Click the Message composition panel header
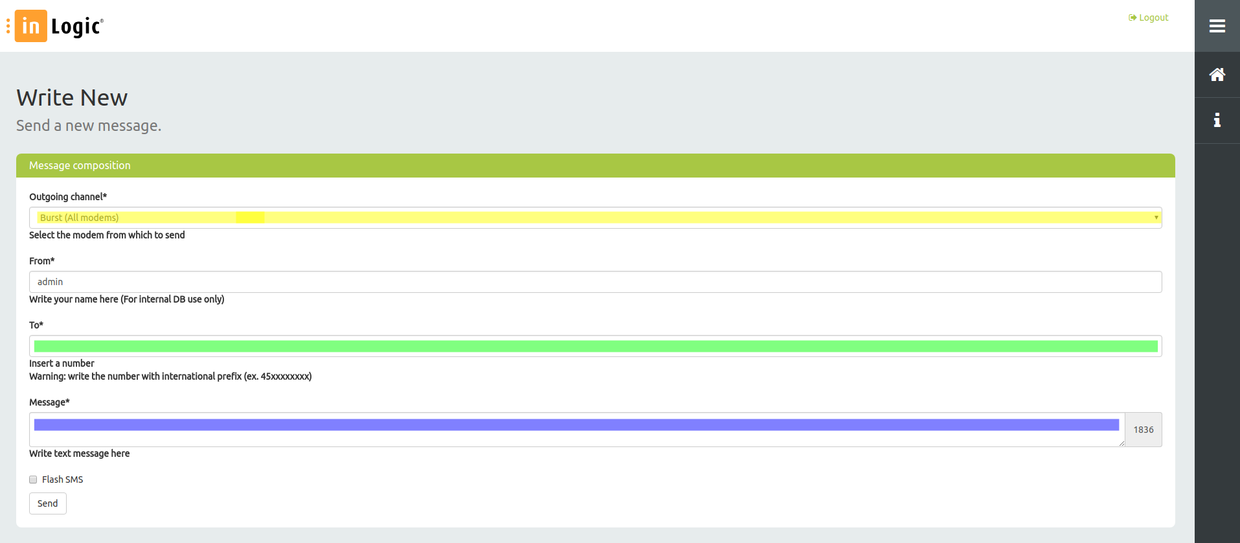1240x543 pixels. point(595,166)
